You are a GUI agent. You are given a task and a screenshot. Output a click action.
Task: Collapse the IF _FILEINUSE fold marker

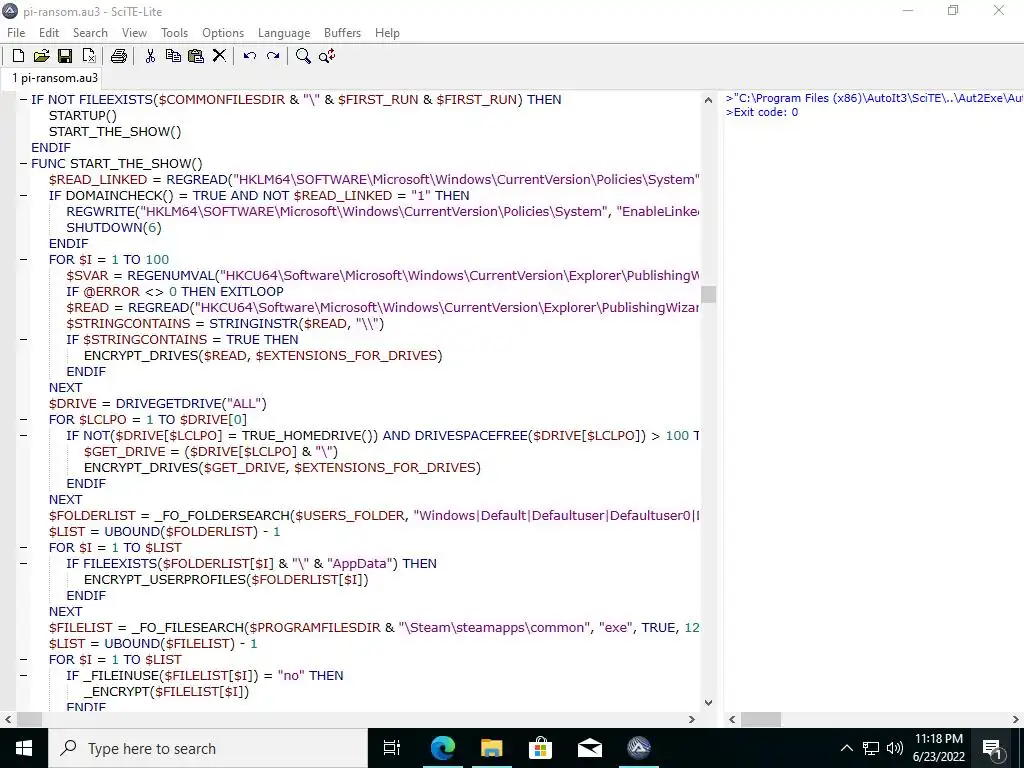click(24, 675)
